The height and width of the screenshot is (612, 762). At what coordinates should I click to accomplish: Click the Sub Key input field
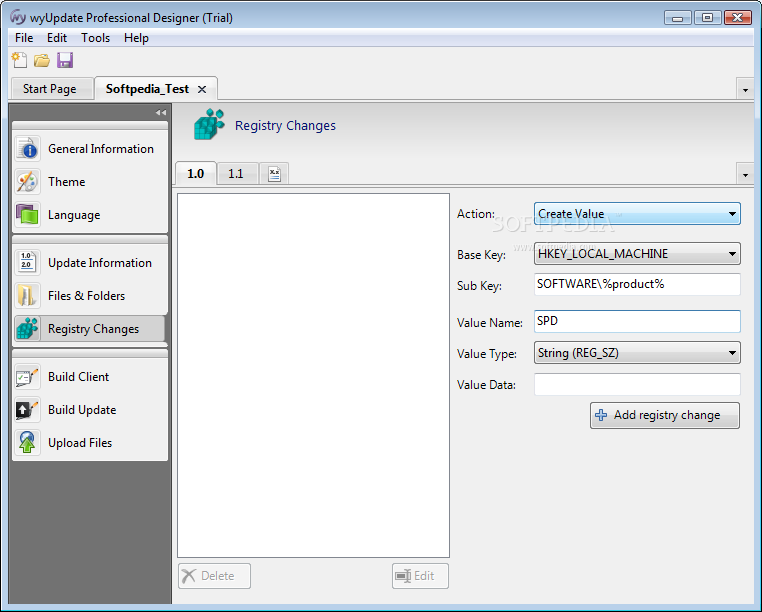(637, 284)
